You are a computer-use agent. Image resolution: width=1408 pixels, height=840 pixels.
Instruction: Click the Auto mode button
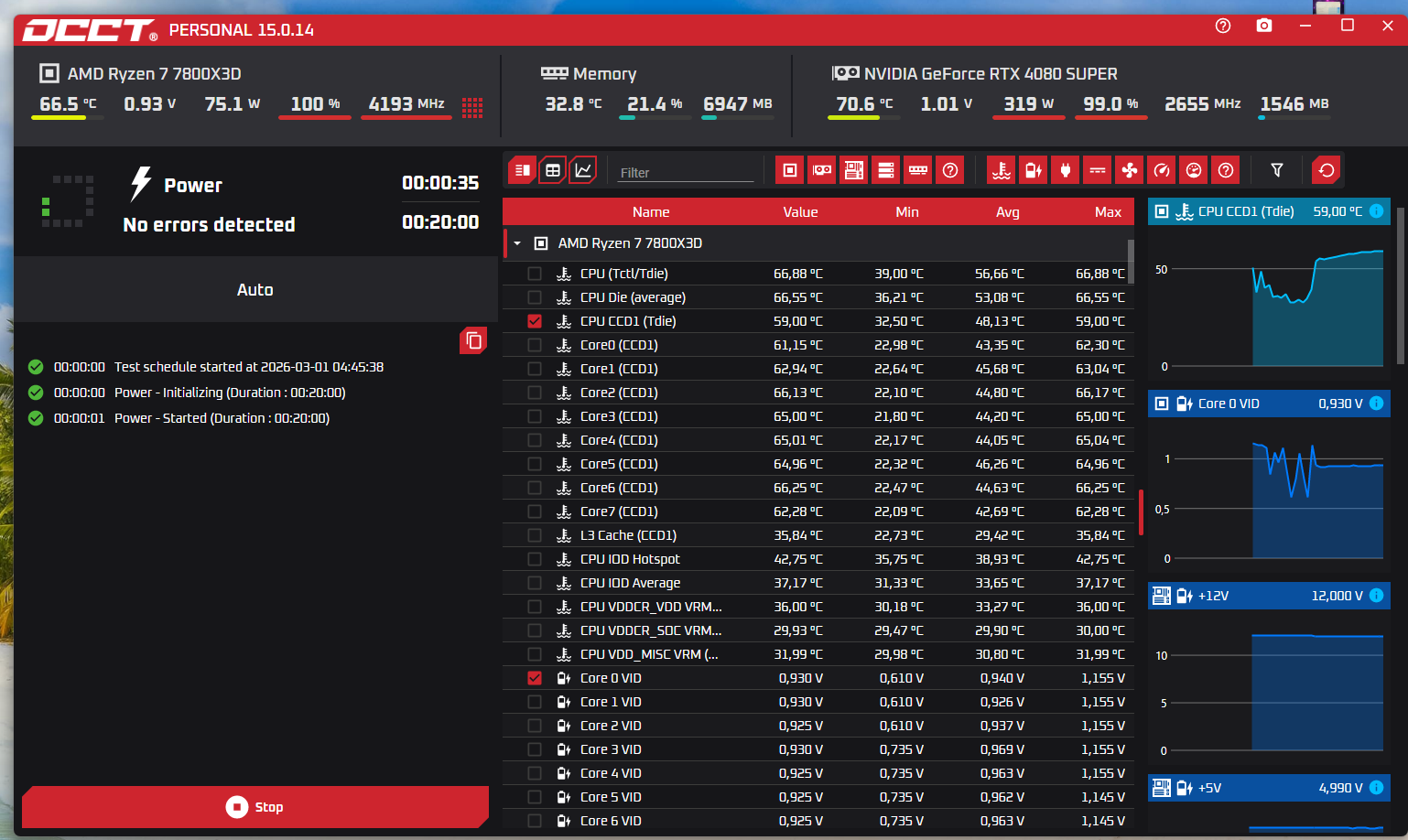coord(255,290)
